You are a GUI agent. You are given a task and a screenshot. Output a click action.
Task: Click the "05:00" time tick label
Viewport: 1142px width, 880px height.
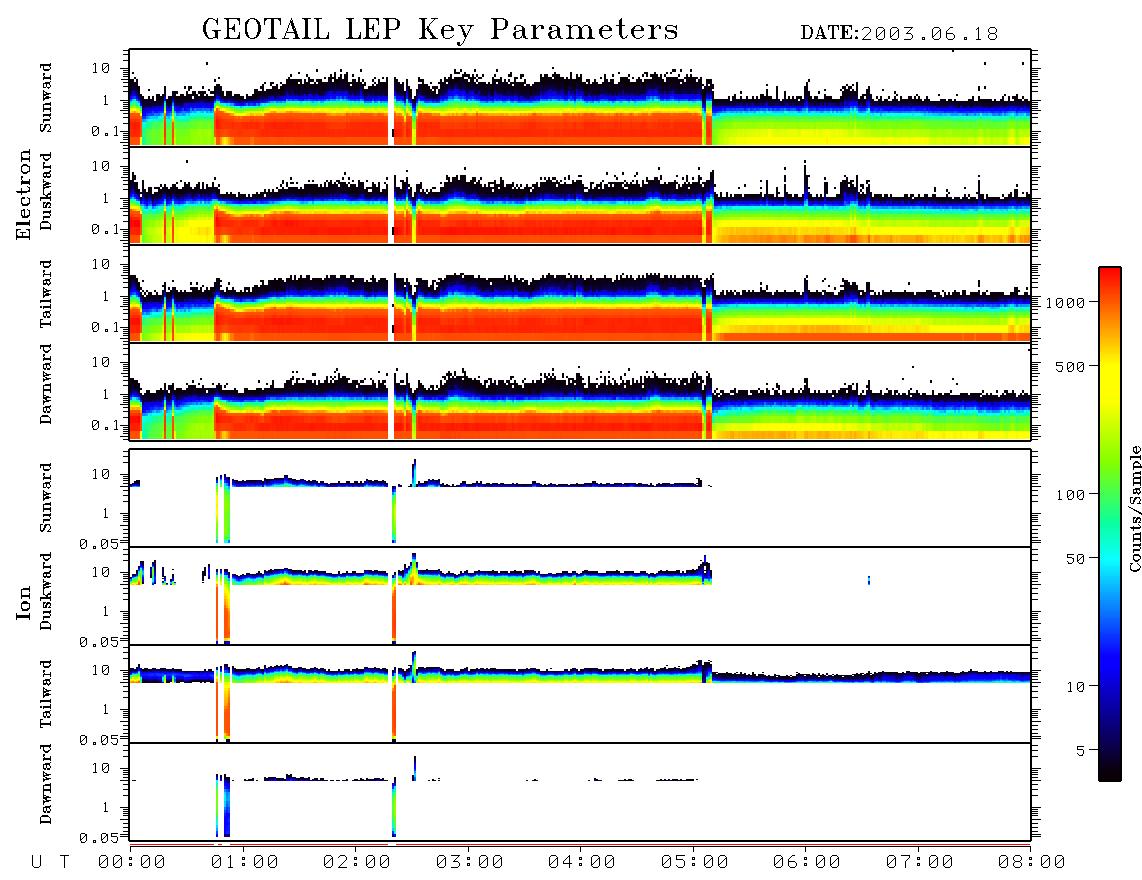695,863
